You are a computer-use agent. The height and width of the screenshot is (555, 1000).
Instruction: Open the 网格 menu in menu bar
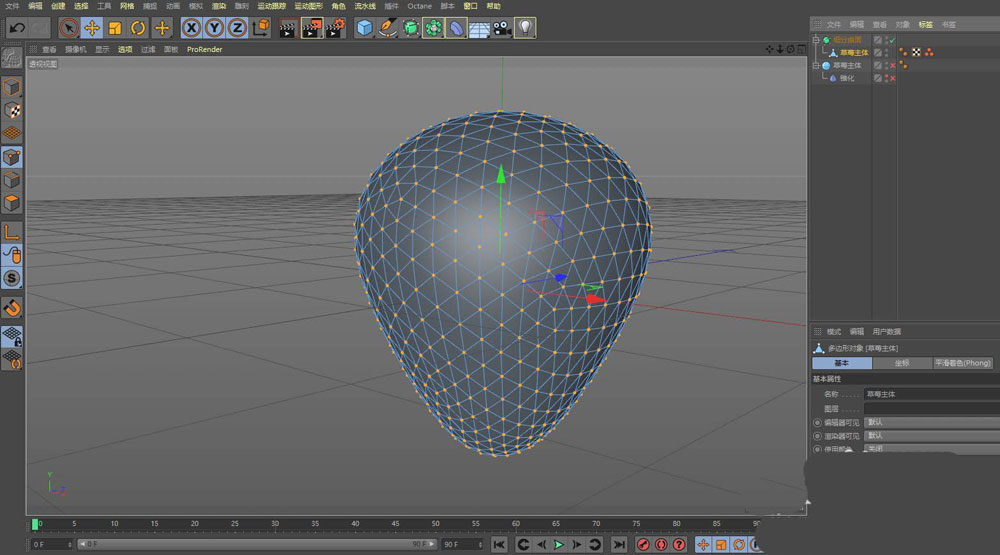click(x=127, y=6)
